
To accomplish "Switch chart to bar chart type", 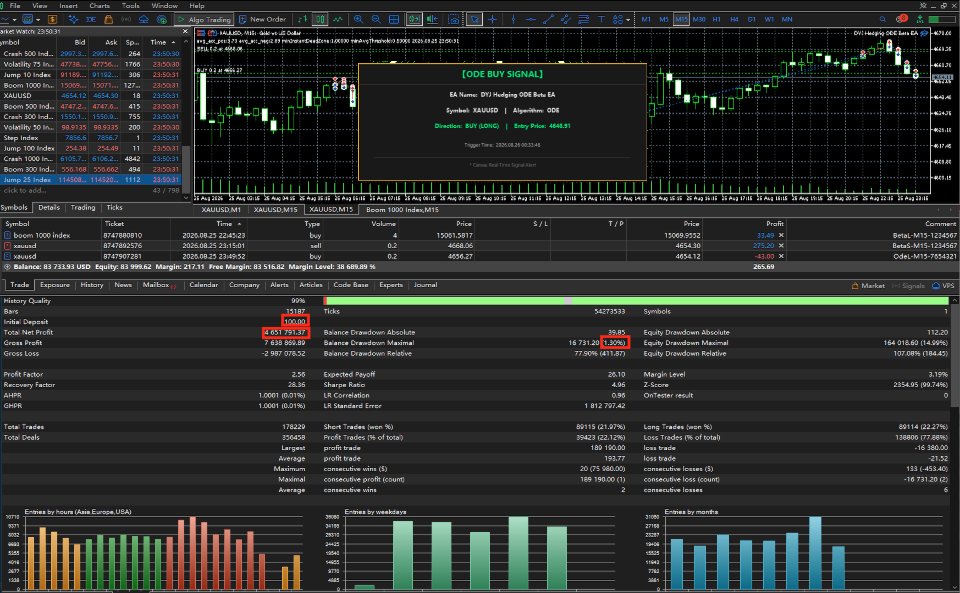I will (x=302, y=20).
